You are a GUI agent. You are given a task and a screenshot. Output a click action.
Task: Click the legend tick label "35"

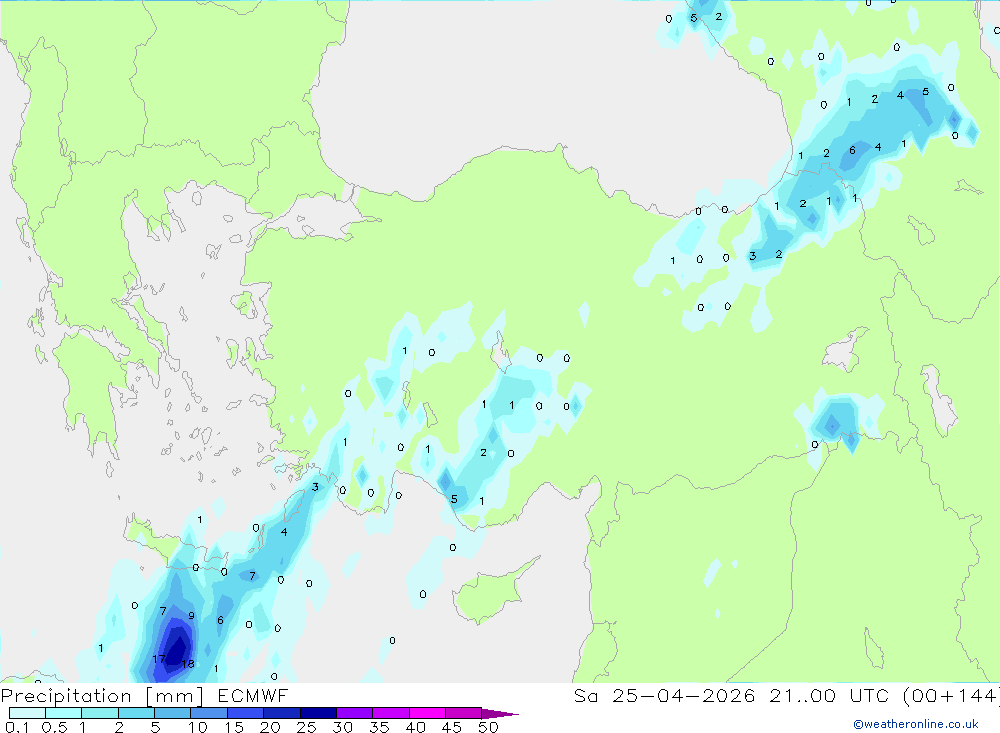pyautogui.click(x=379, y=727)
